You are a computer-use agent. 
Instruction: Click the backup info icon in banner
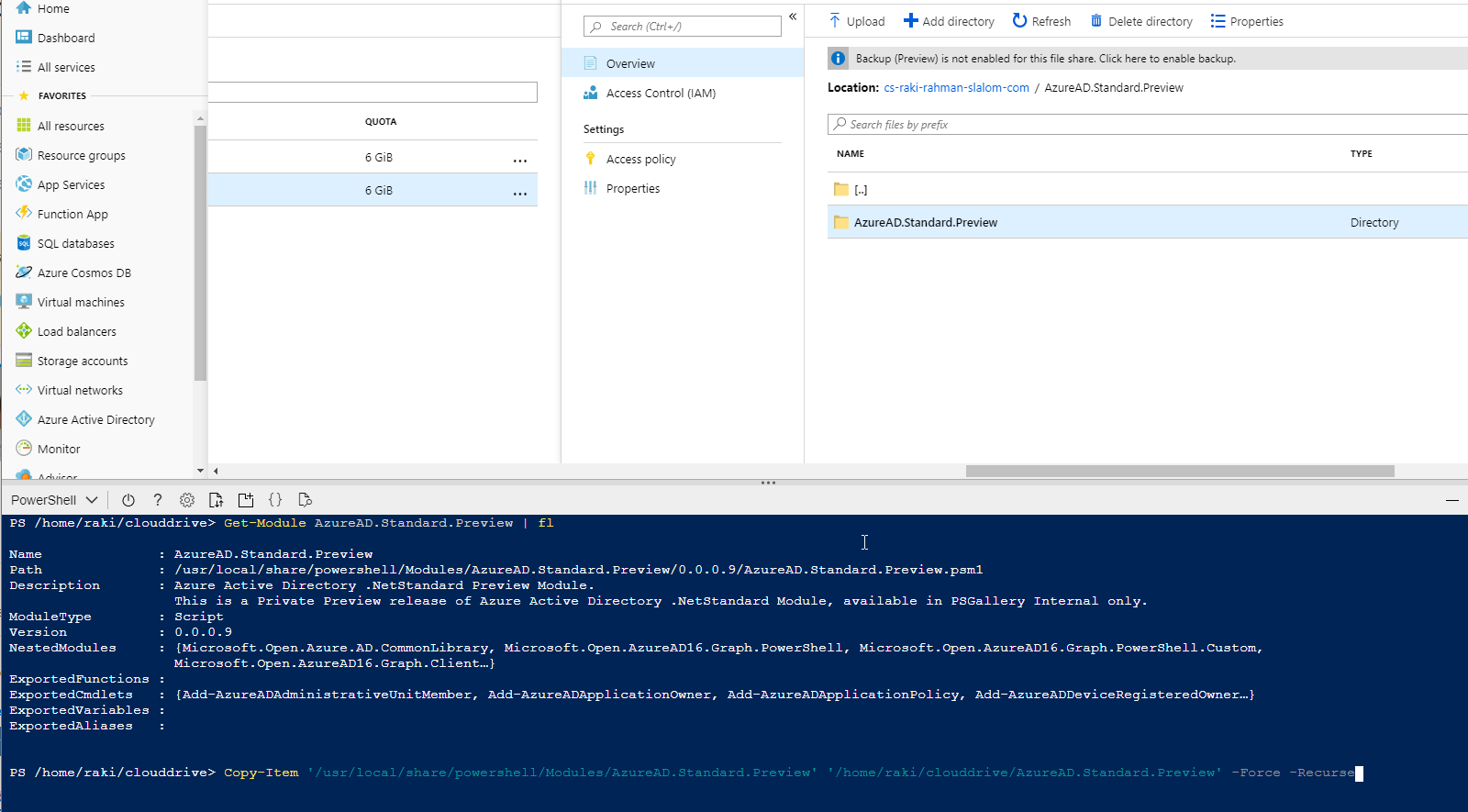coord(839,58)
